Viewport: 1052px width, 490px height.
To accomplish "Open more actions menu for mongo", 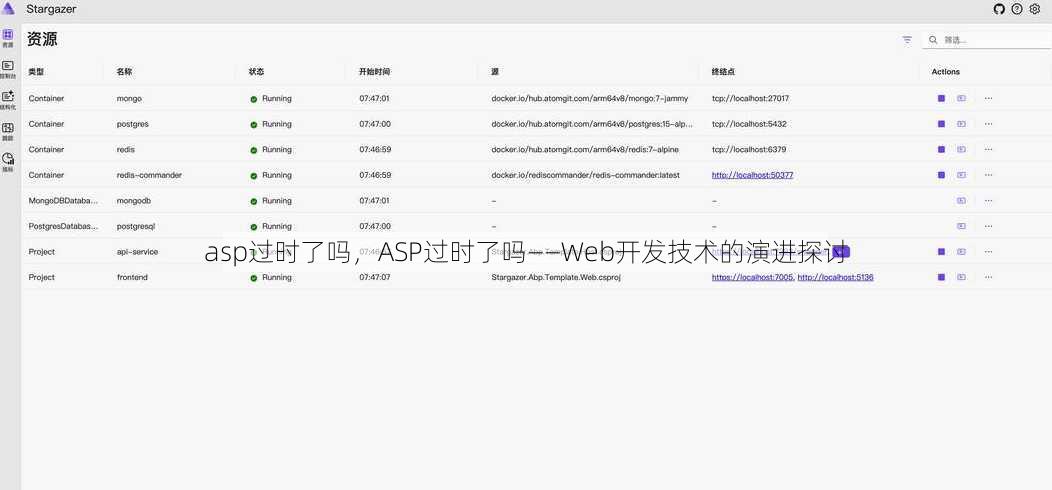I will 988,98.
